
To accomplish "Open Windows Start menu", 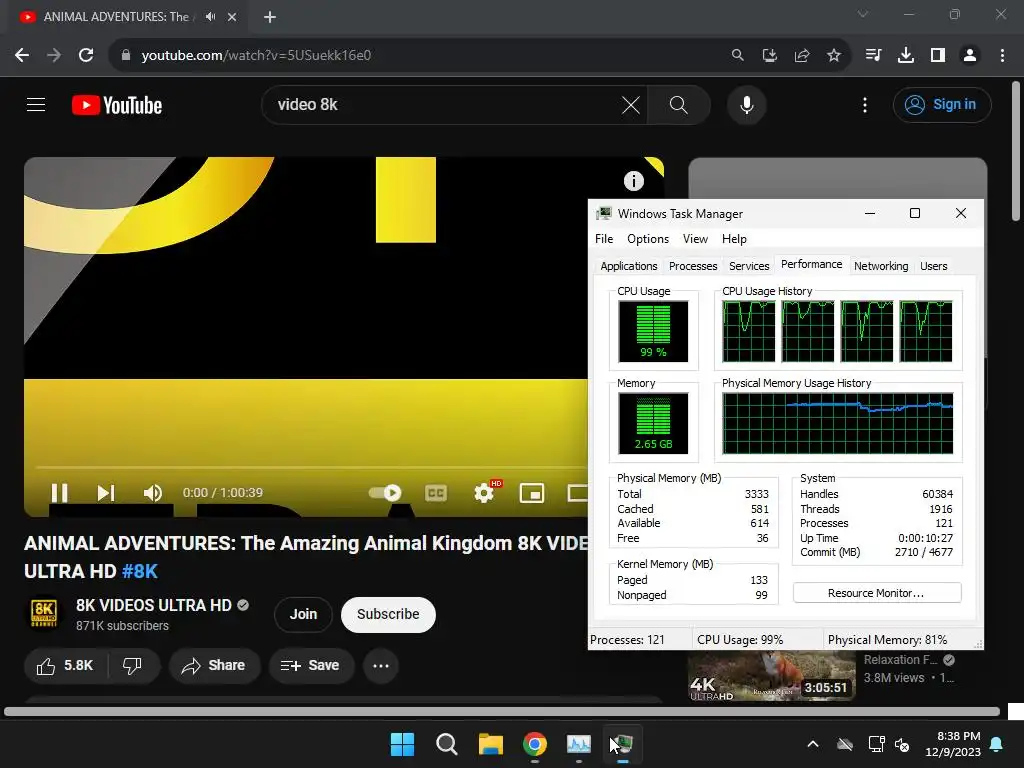I will coord(402,744).
